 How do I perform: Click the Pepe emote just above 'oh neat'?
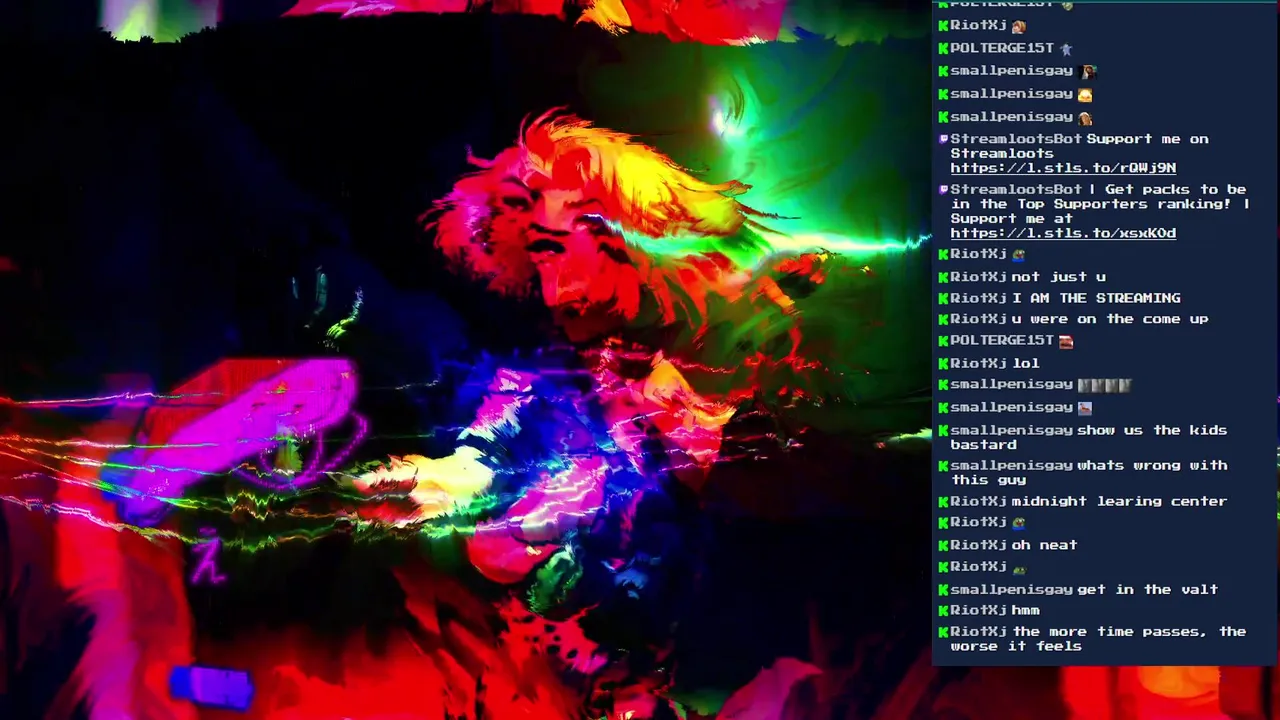coord(1018,523)
